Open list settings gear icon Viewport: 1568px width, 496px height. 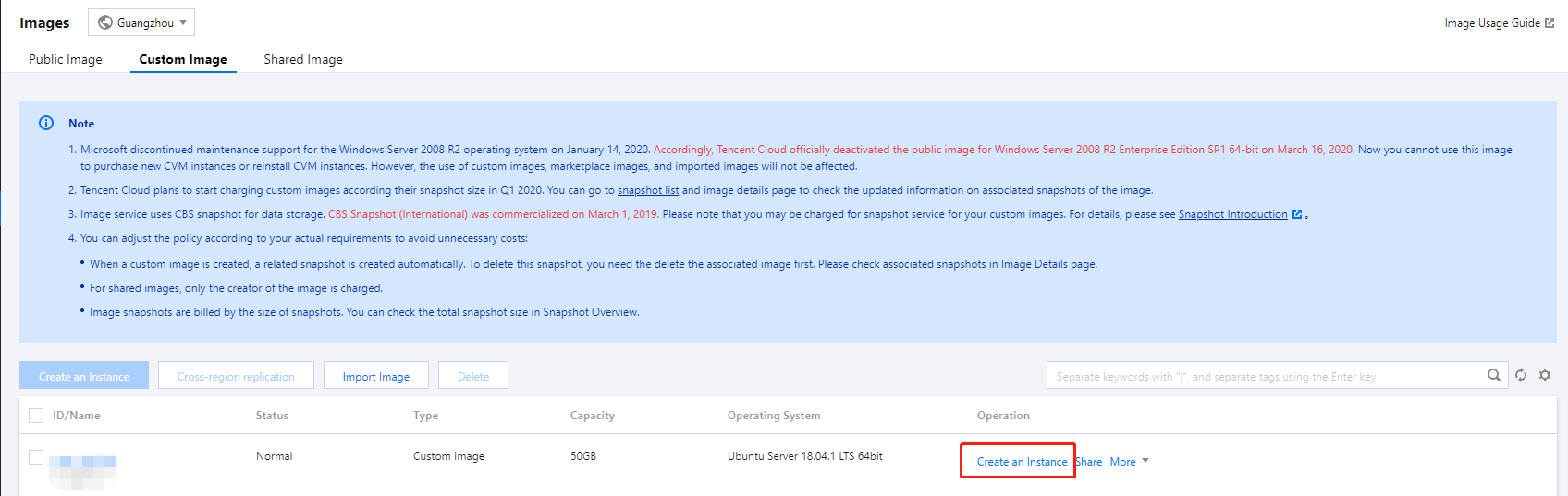pyautogui.click(x=1545, y=375)
